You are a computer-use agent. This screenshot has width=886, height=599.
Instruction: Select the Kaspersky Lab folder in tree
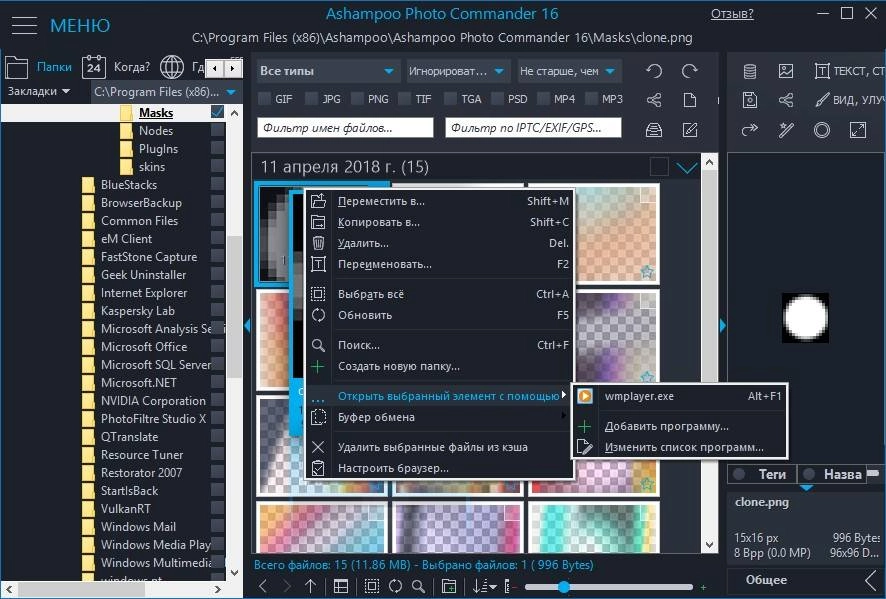point(138,311)
